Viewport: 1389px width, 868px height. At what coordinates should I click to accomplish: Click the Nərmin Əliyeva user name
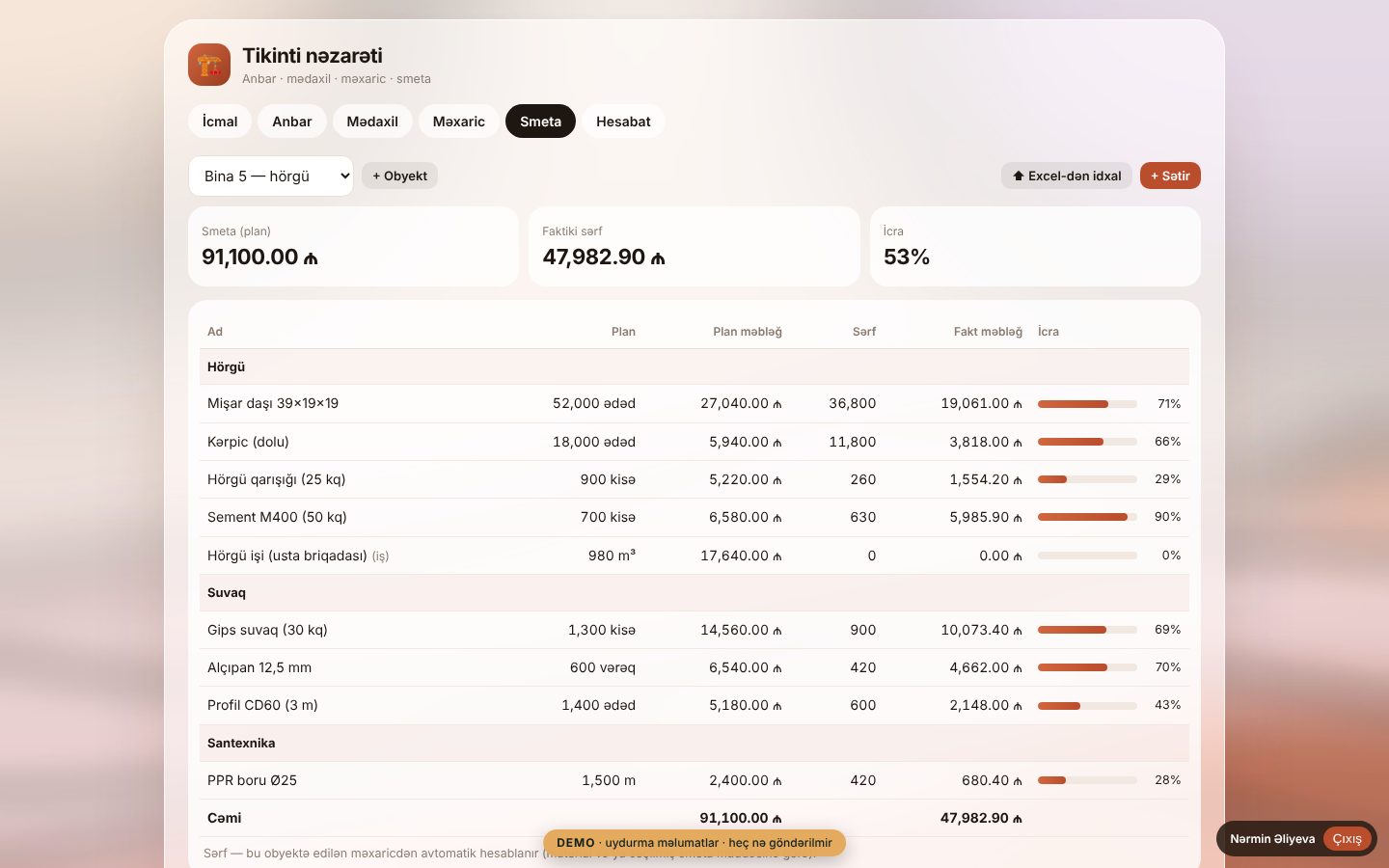(x=1272, y=839)
